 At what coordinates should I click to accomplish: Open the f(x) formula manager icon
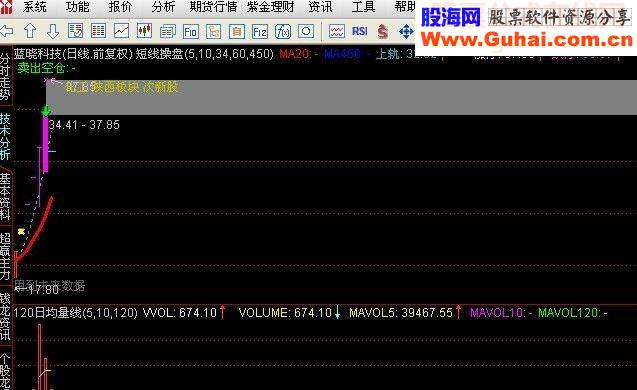coord(283,31)
